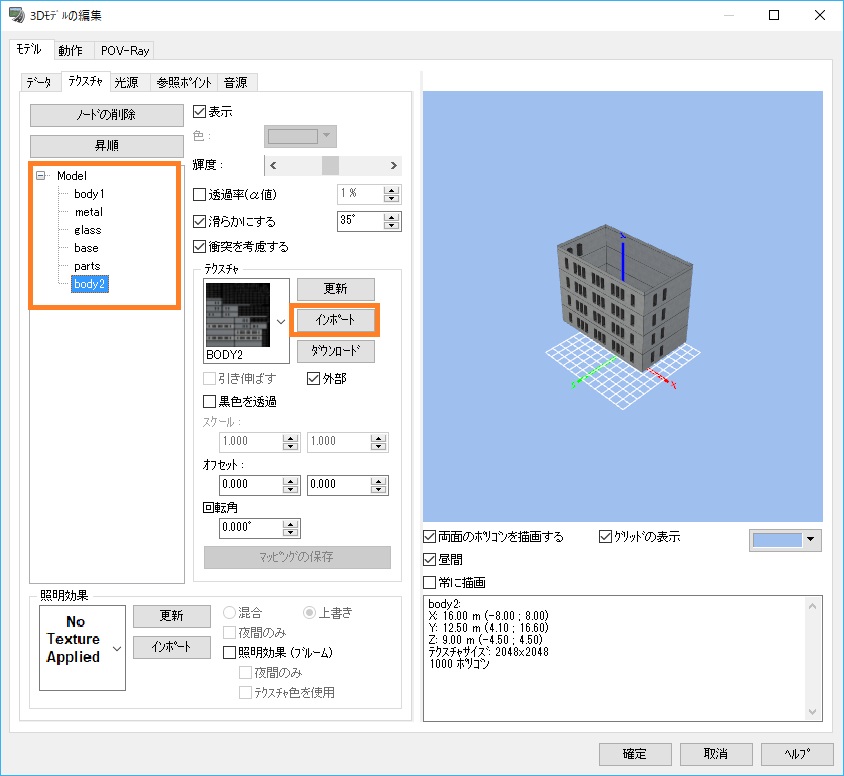Open the texture selection dropdown arrow
This screenshot has width=844, height=776.
[x=281, y=321]
